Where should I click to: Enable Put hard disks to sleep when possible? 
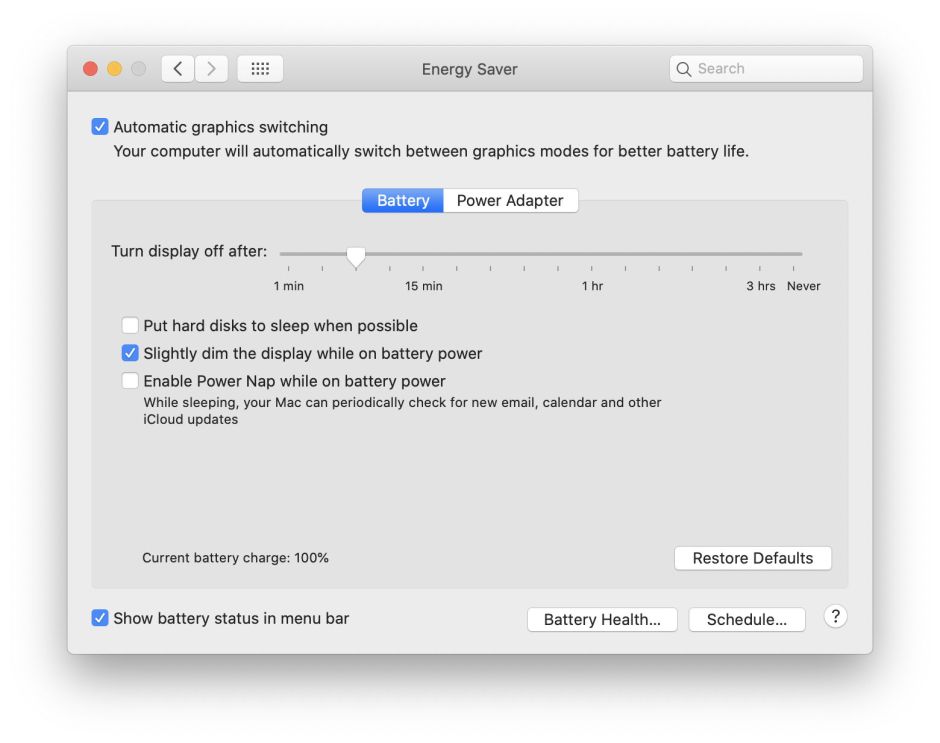coord(130,325)
